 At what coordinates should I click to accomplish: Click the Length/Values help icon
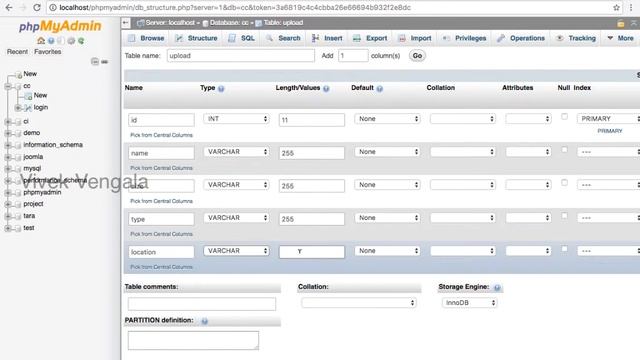point(326,89)
